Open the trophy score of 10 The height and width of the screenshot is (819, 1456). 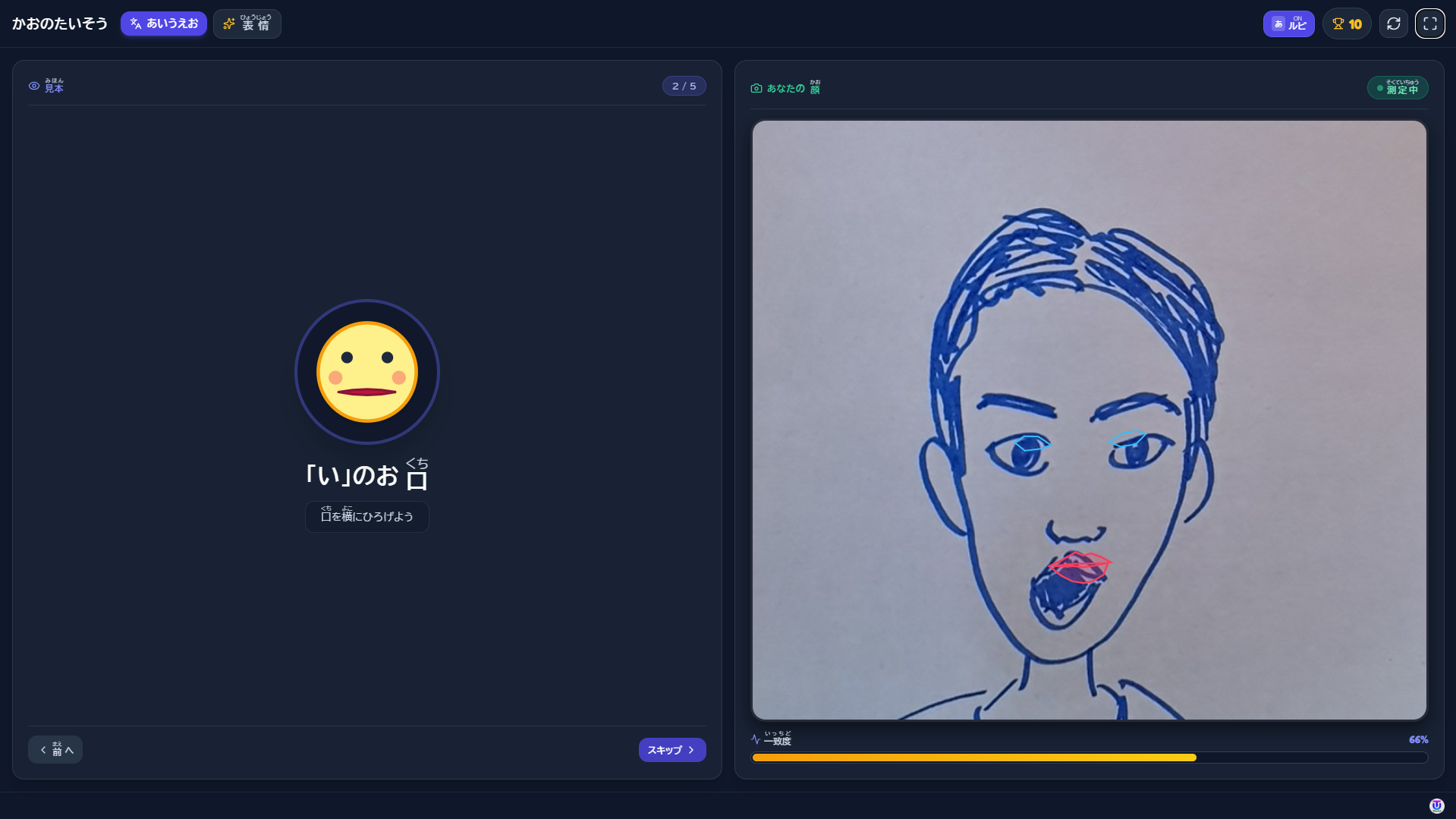1347,24
